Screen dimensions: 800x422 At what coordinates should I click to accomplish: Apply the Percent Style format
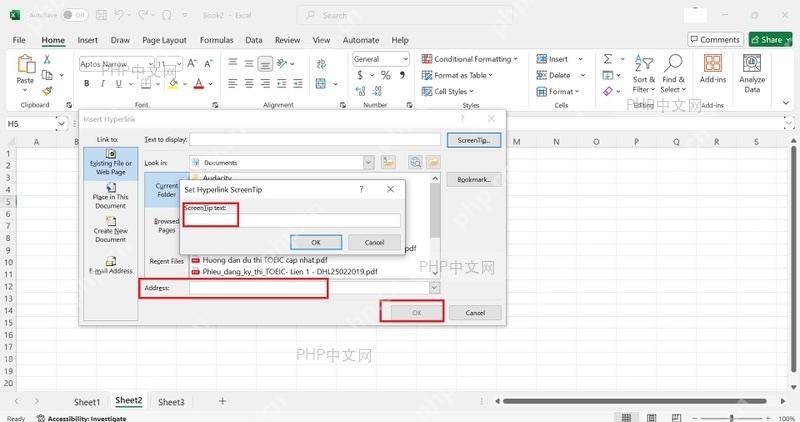coord(386,75)
